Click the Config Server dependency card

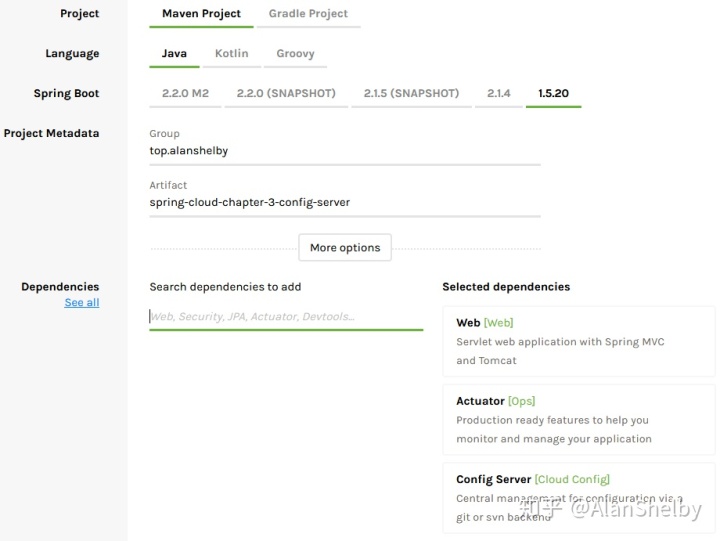(579, 498)
